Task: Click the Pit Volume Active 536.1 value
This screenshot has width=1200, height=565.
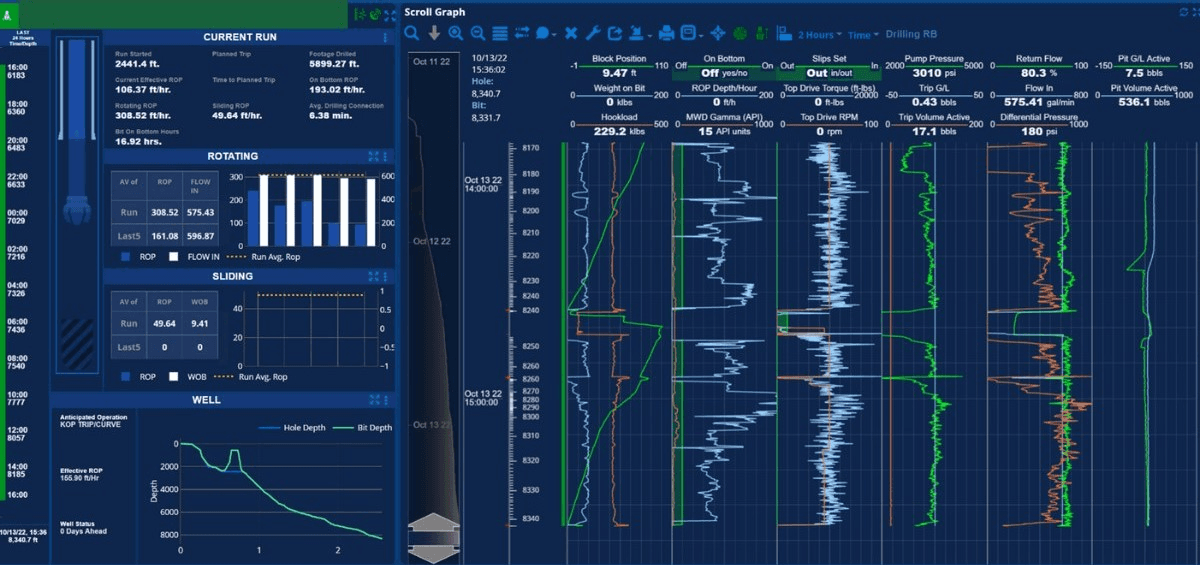Action: tap(1146, 102)
